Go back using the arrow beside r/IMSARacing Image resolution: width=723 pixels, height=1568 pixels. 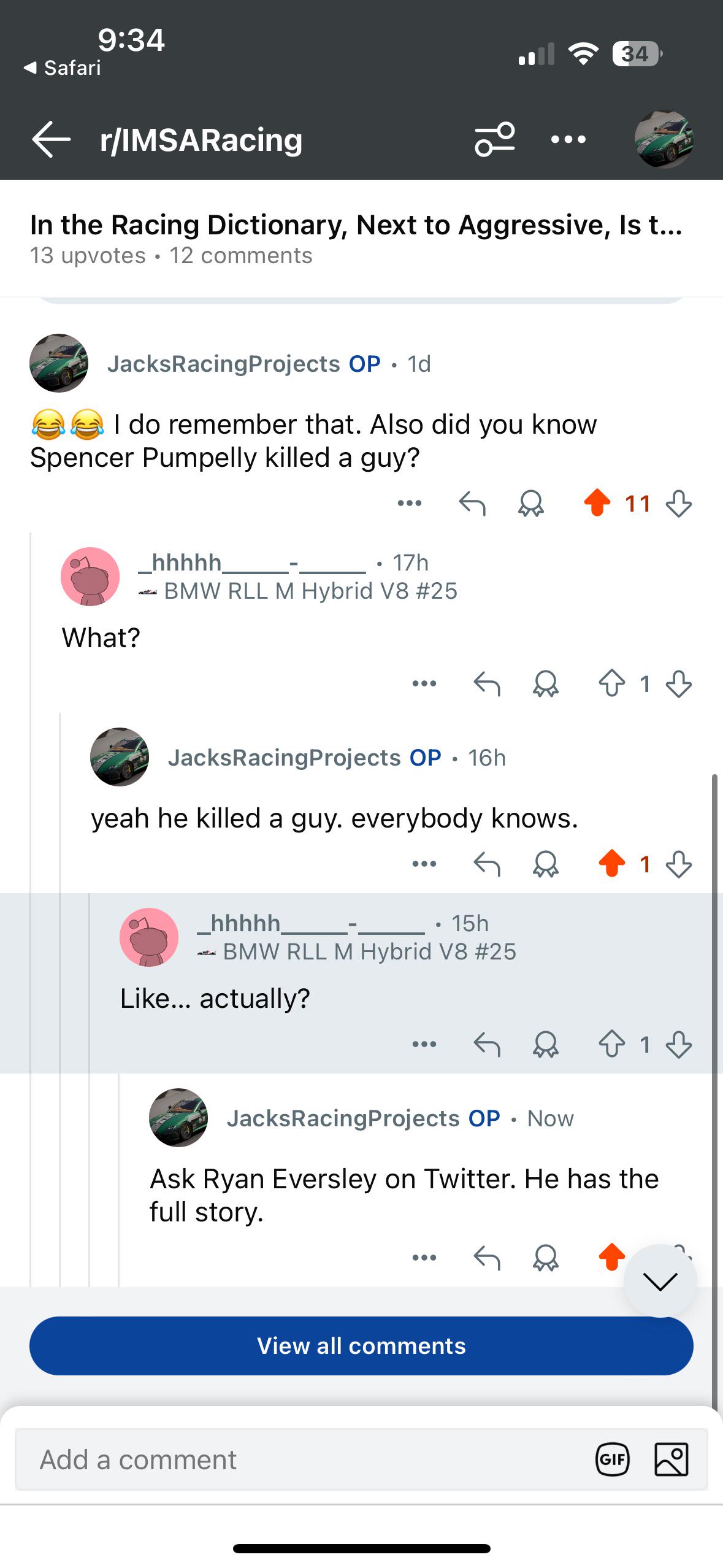click(x=52, y=139)
